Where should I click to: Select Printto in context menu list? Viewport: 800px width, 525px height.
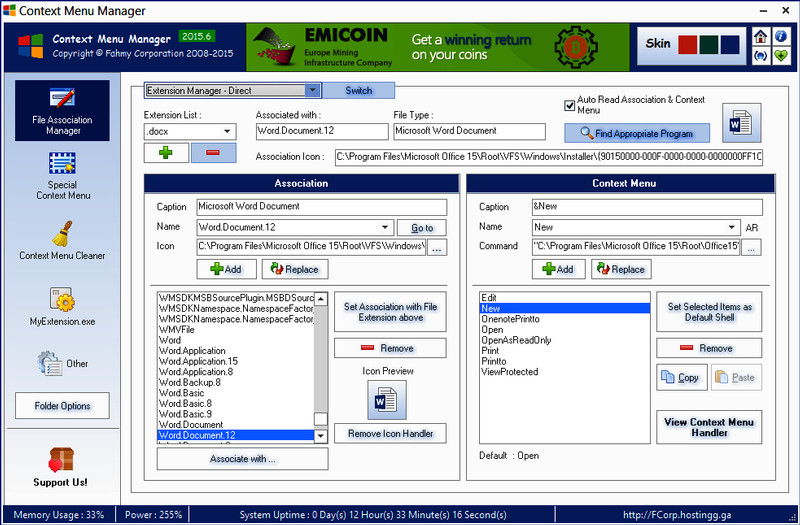[x=565, y=361]
